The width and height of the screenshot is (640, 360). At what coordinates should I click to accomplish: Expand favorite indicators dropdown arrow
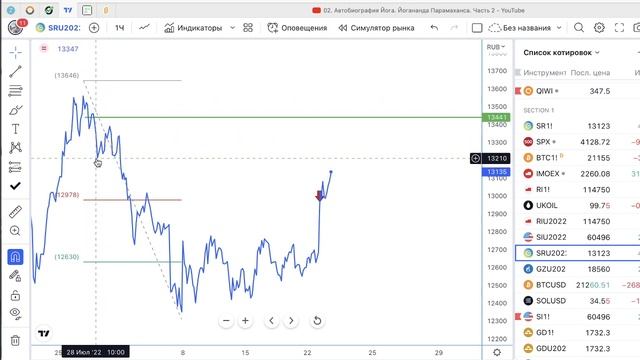tap(233, 28)
